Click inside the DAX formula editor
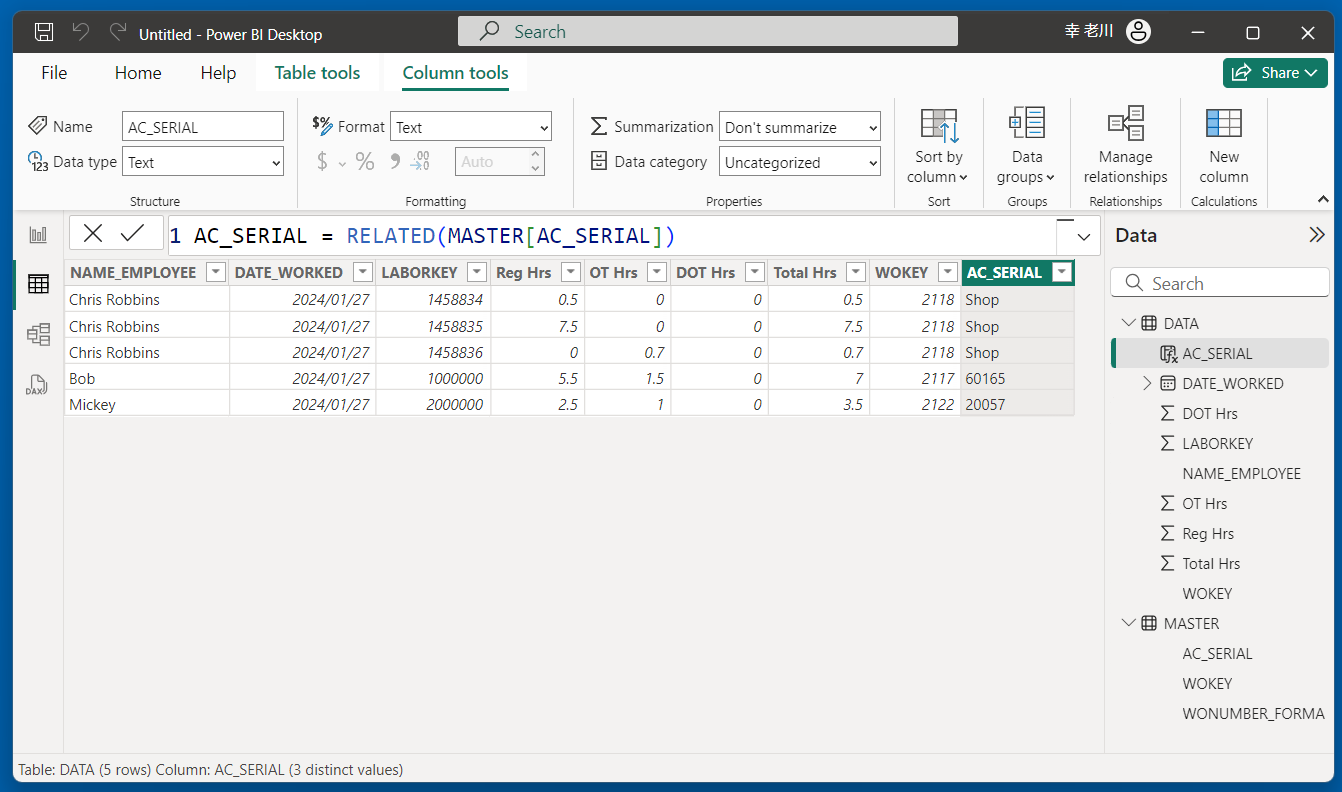 611,237
